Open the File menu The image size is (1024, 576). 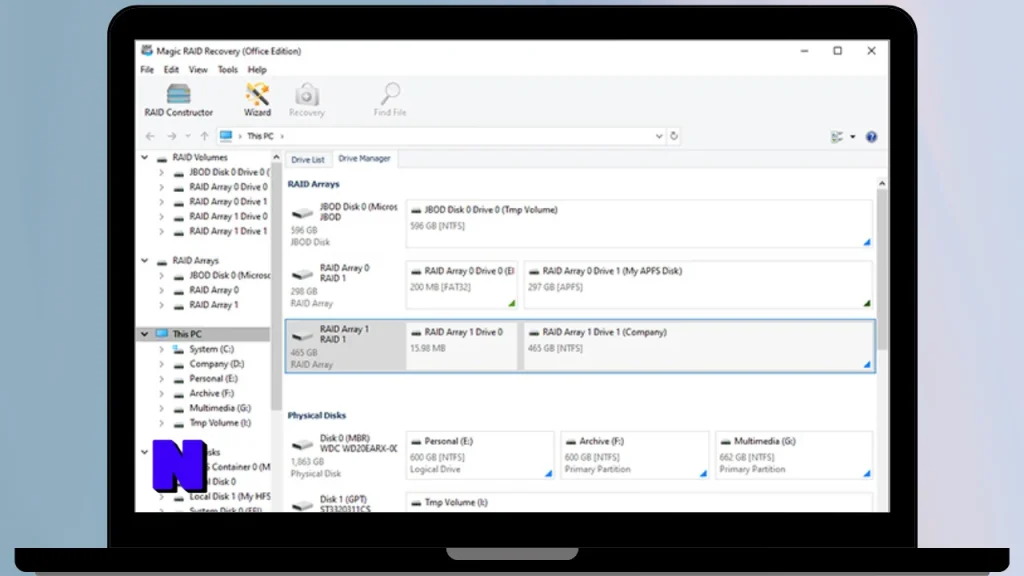(147, 69)
